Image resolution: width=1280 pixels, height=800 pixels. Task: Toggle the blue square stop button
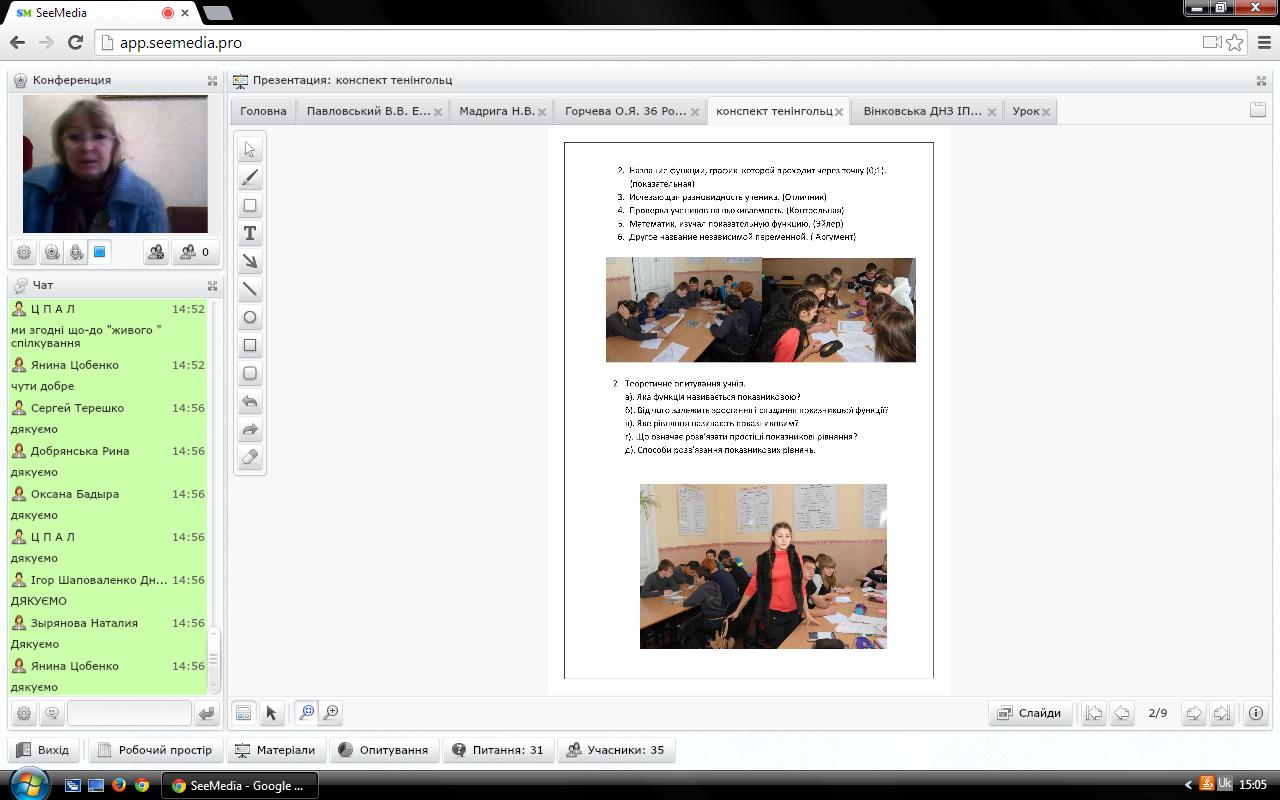point(100,252)
